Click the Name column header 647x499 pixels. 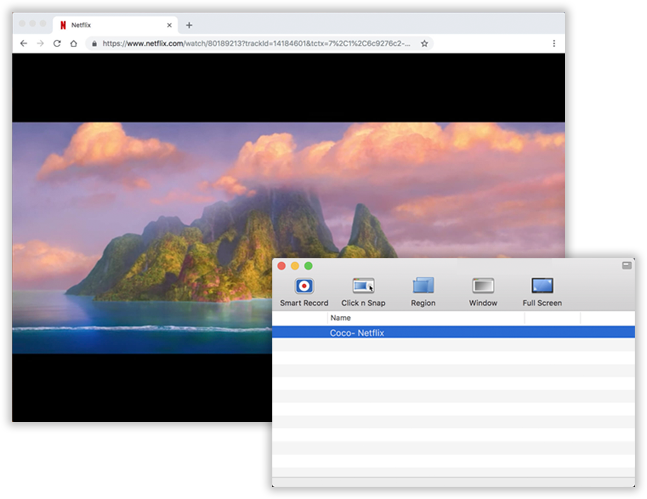tap(425, 318)
